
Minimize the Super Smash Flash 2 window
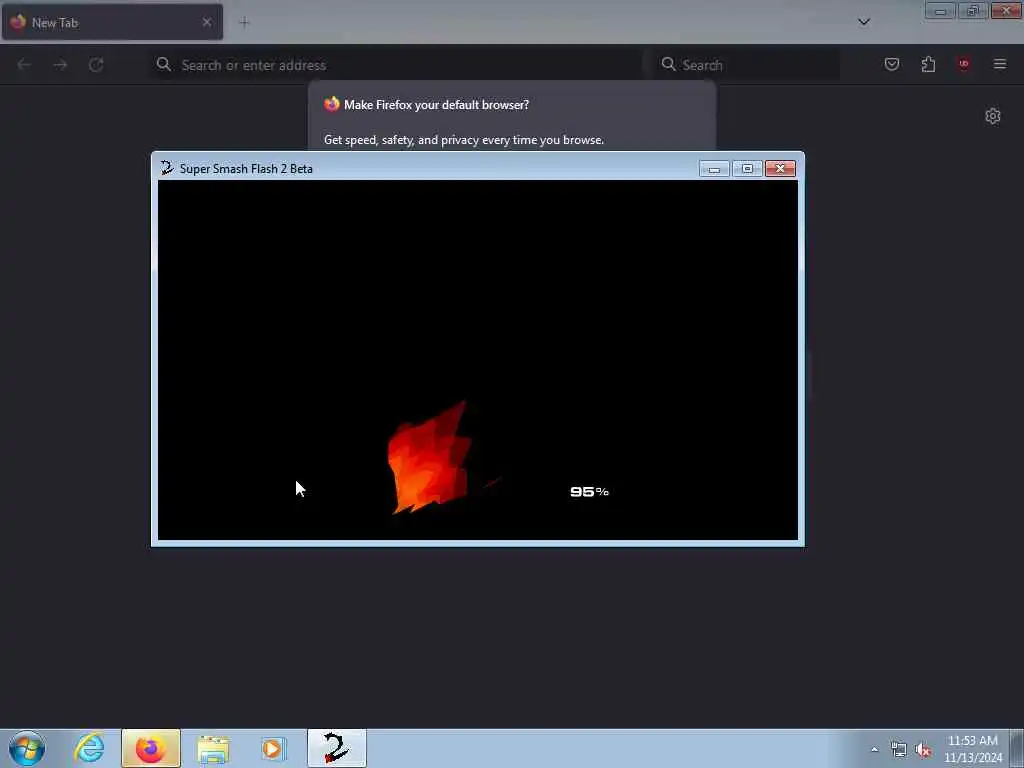click(x=714, y=168)
